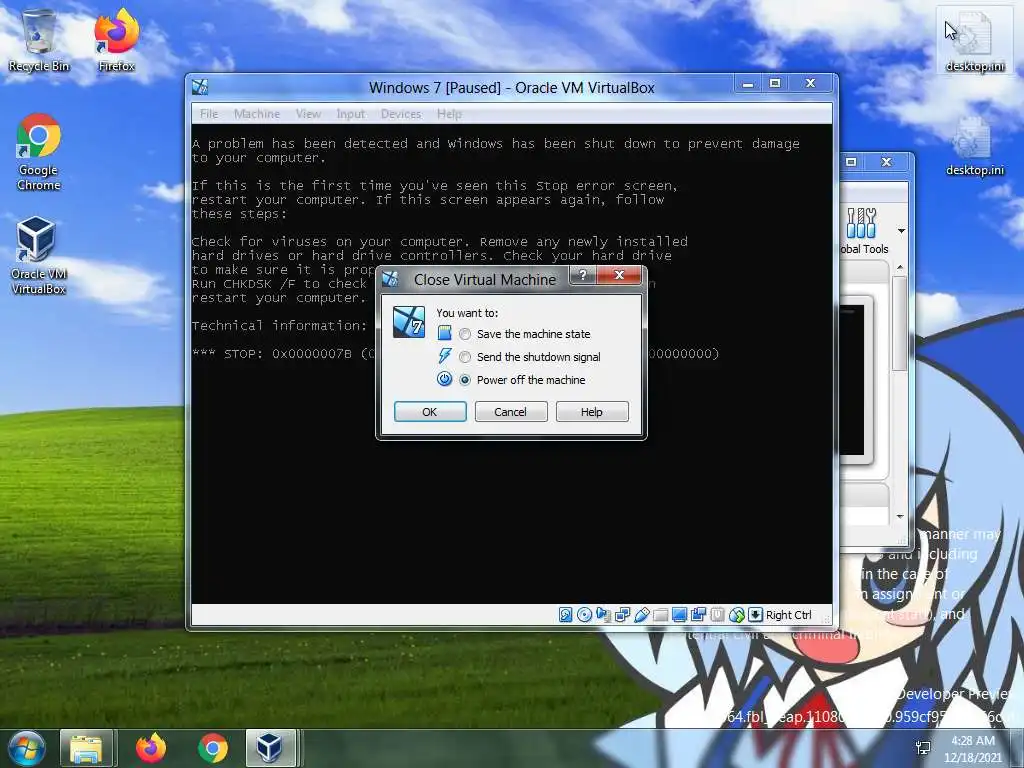Click the audio status icon

point(603,615)
